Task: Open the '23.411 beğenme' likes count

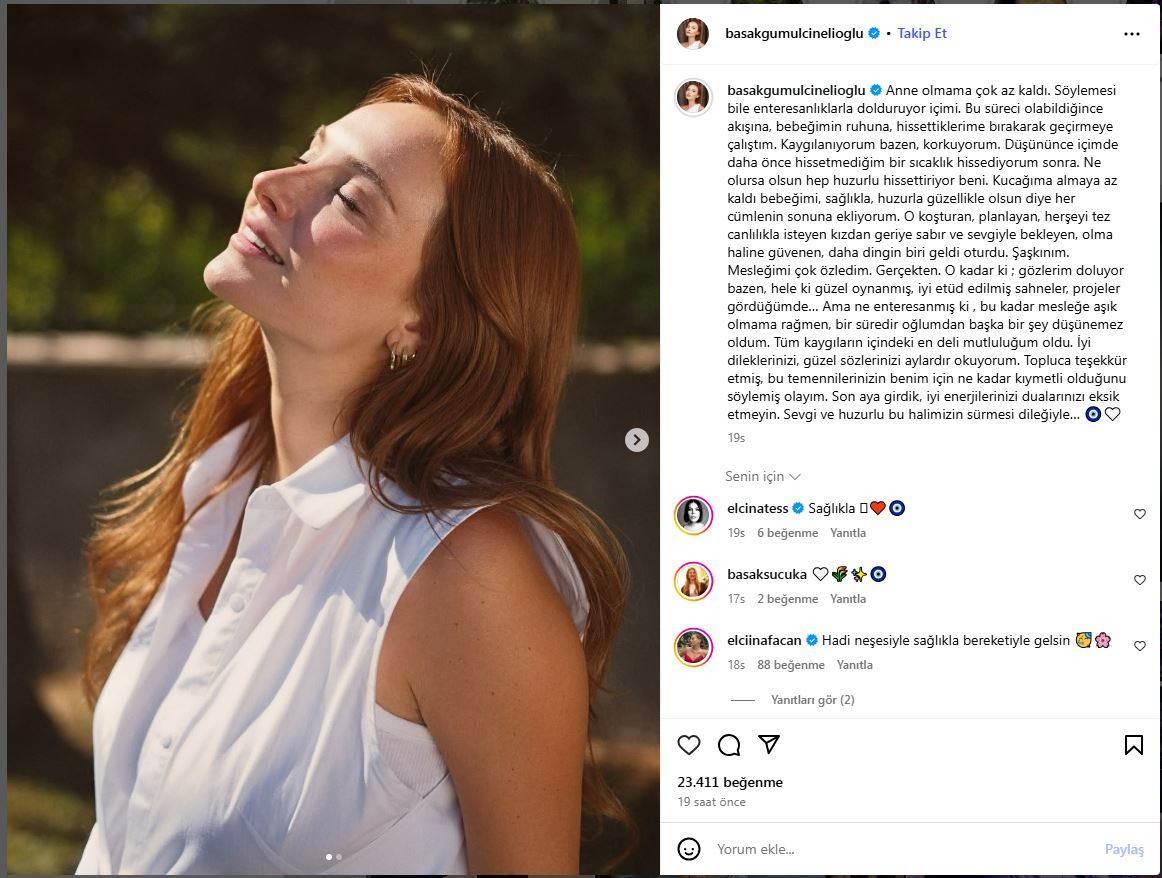Action: tap(730, 782)
